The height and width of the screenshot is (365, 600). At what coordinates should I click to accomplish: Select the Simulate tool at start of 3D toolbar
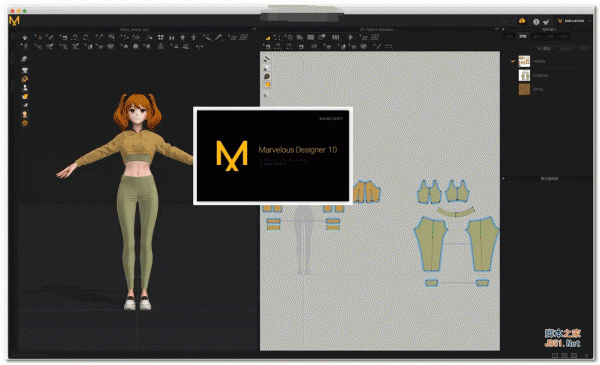[x=25, y=37]
